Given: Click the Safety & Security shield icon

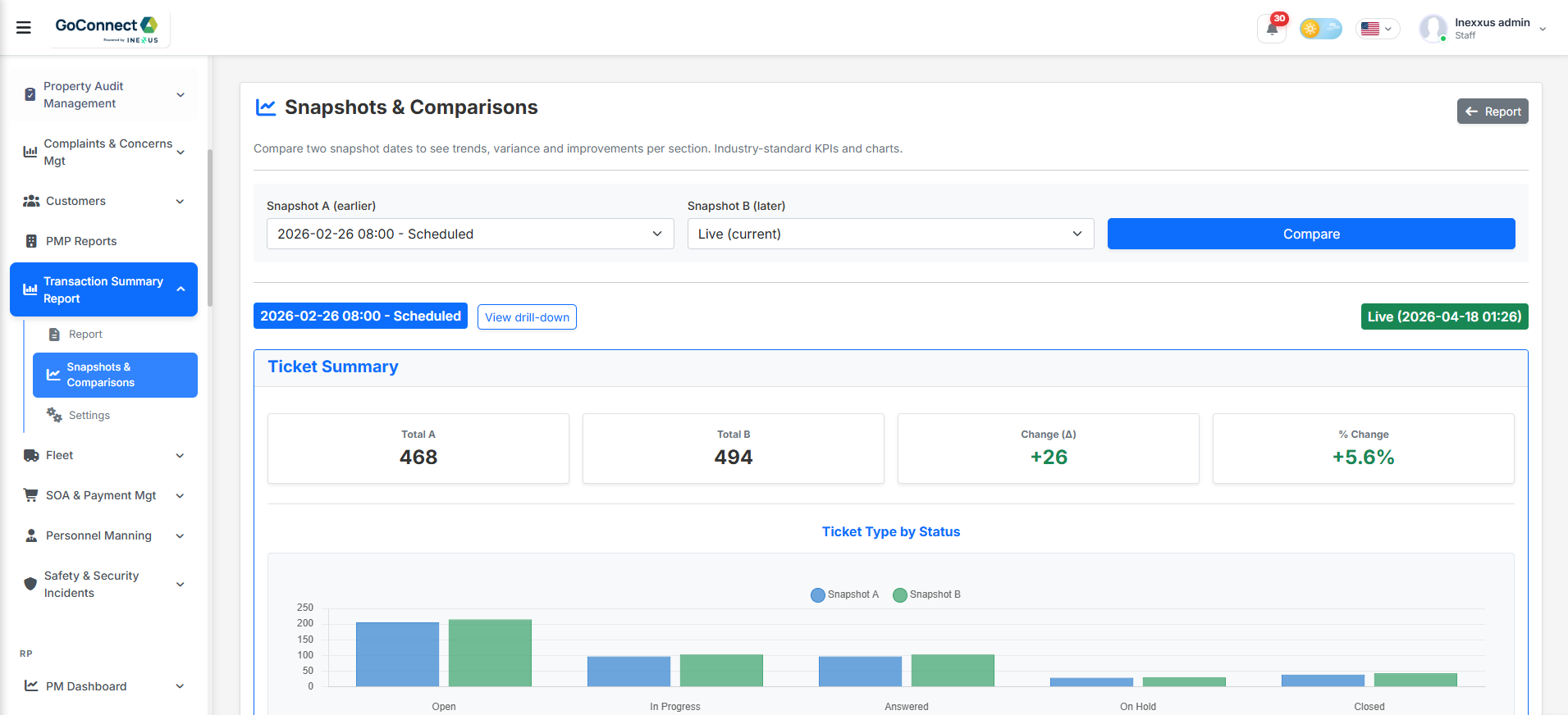Looking at the screenshot, I should click(30, 584).
